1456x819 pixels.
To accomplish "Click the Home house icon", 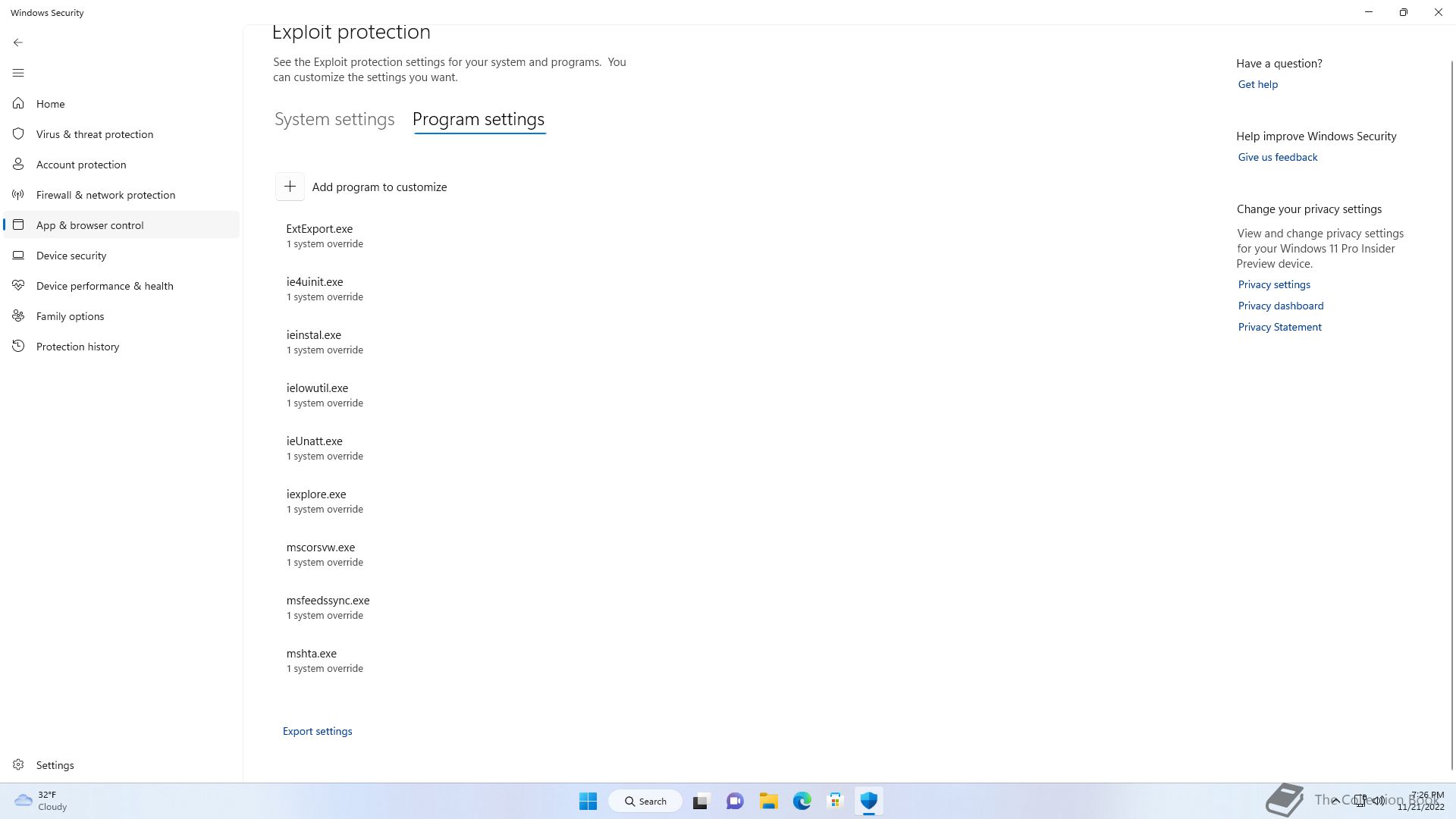I will 18,103.
